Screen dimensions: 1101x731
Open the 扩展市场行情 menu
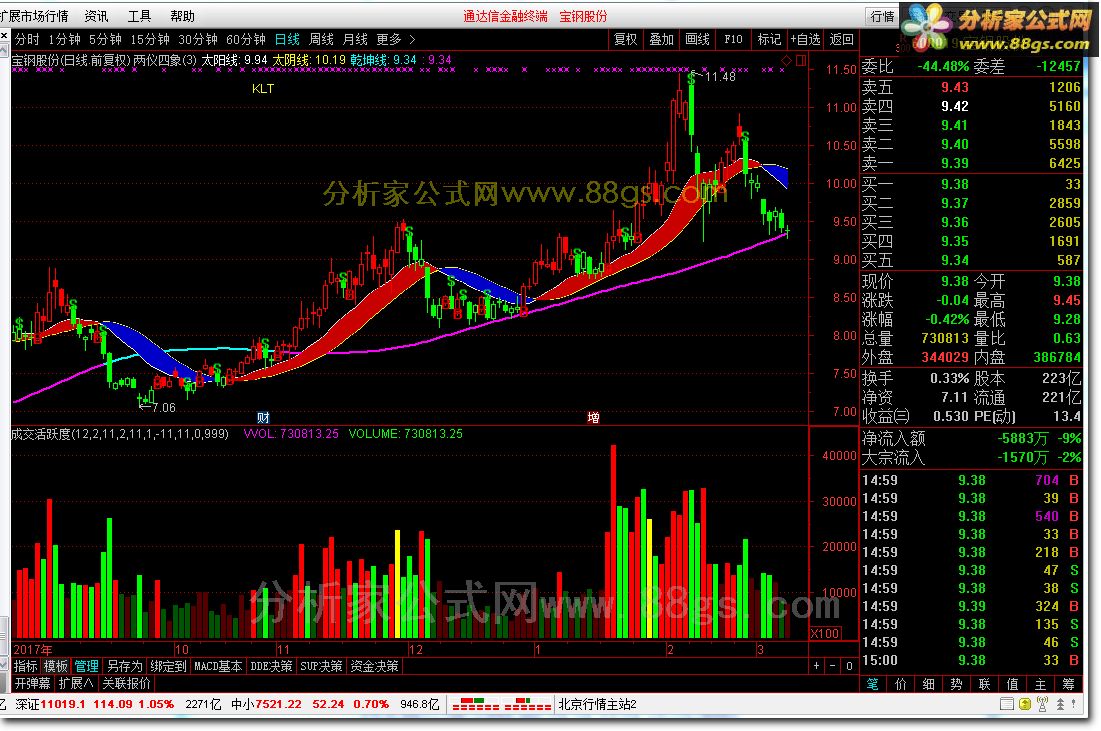pyautogui.click(x=35, y=15)
